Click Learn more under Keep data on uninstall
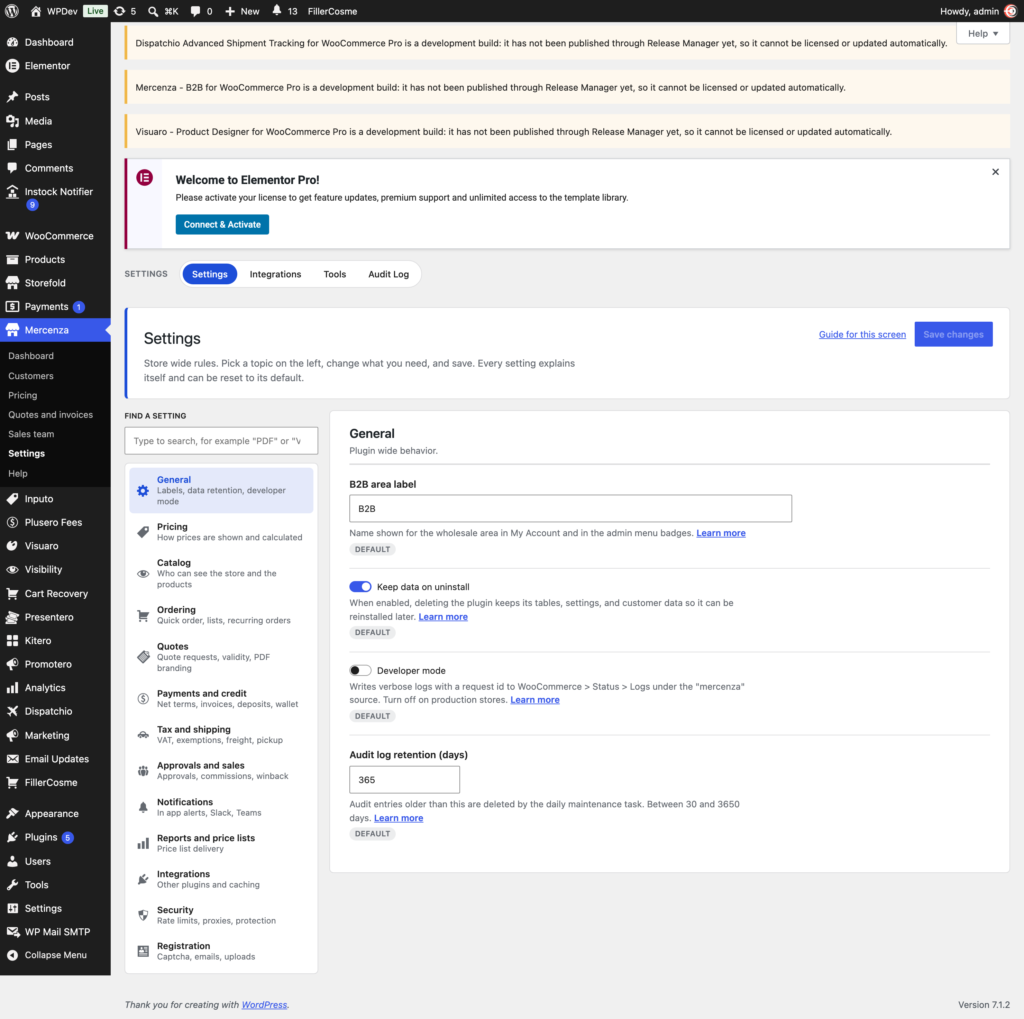The width and height of the screenshot is (1024, 1019). coord(443,617)
